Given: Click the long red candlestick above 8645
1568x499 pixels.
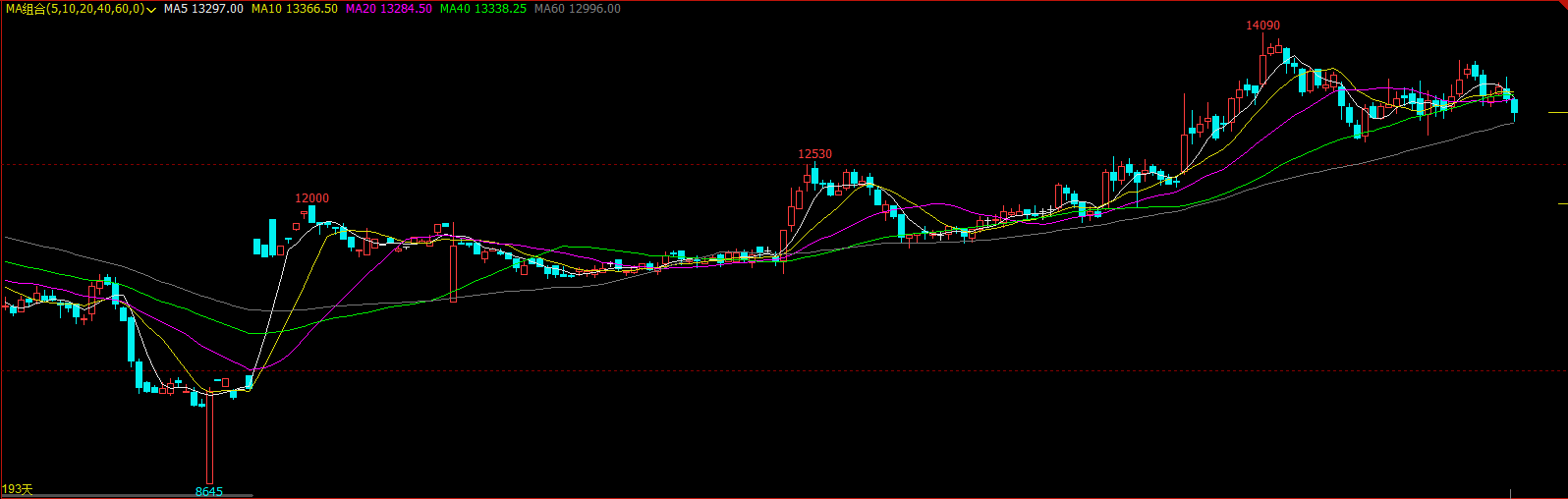Looking at the screenshot, I should click(x=209, y=438).
